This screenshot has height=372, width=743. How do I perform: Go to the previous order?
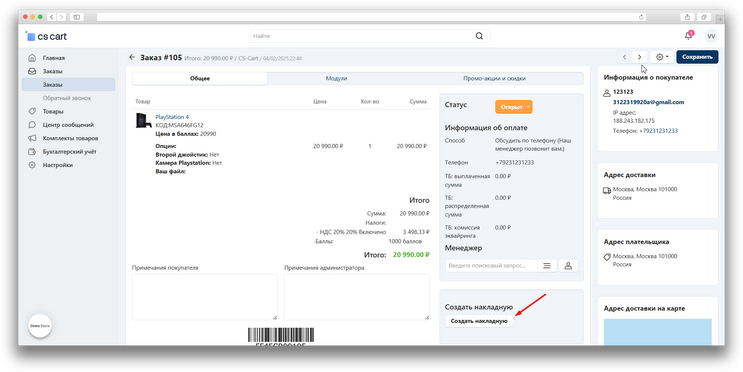[x=624, y=57]
